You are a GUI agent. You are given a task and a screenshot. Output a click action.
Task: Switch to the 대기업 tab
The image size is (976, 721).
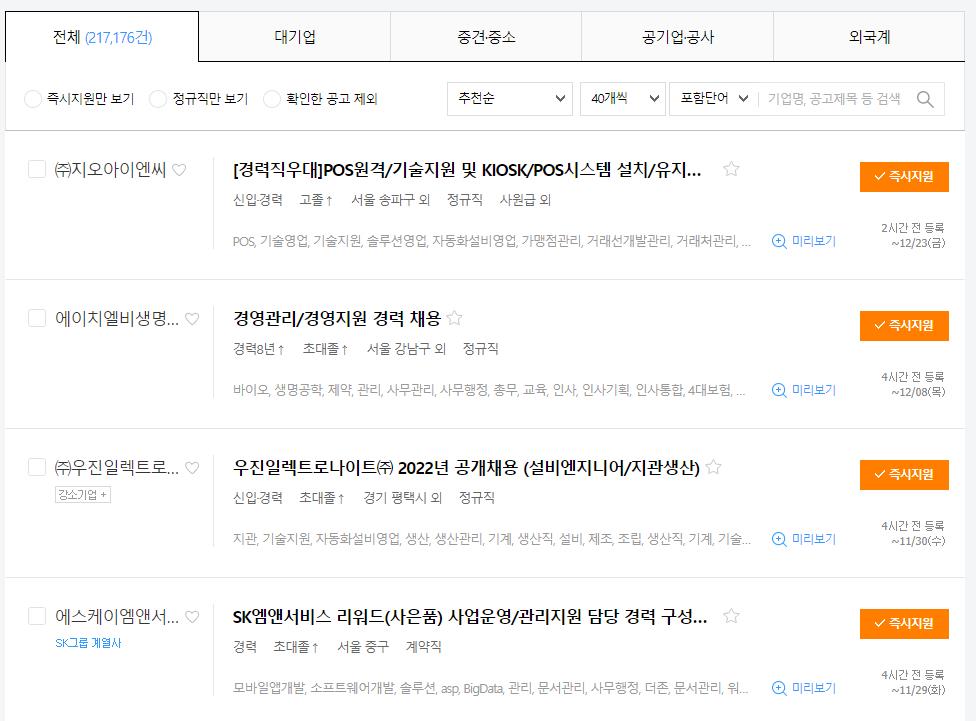point(295,34)
